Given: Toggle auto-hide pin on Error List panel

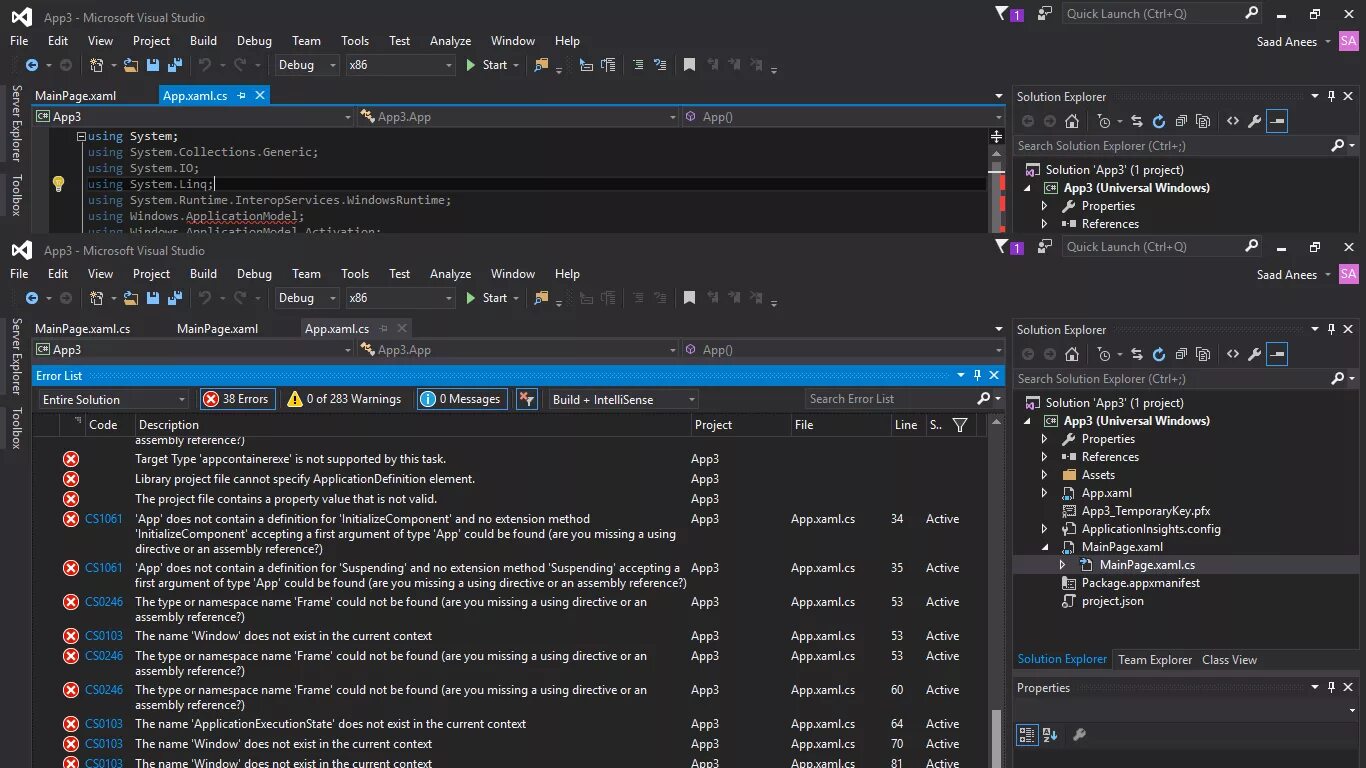Looking at the screenshot, I should [x=977, y=375].
